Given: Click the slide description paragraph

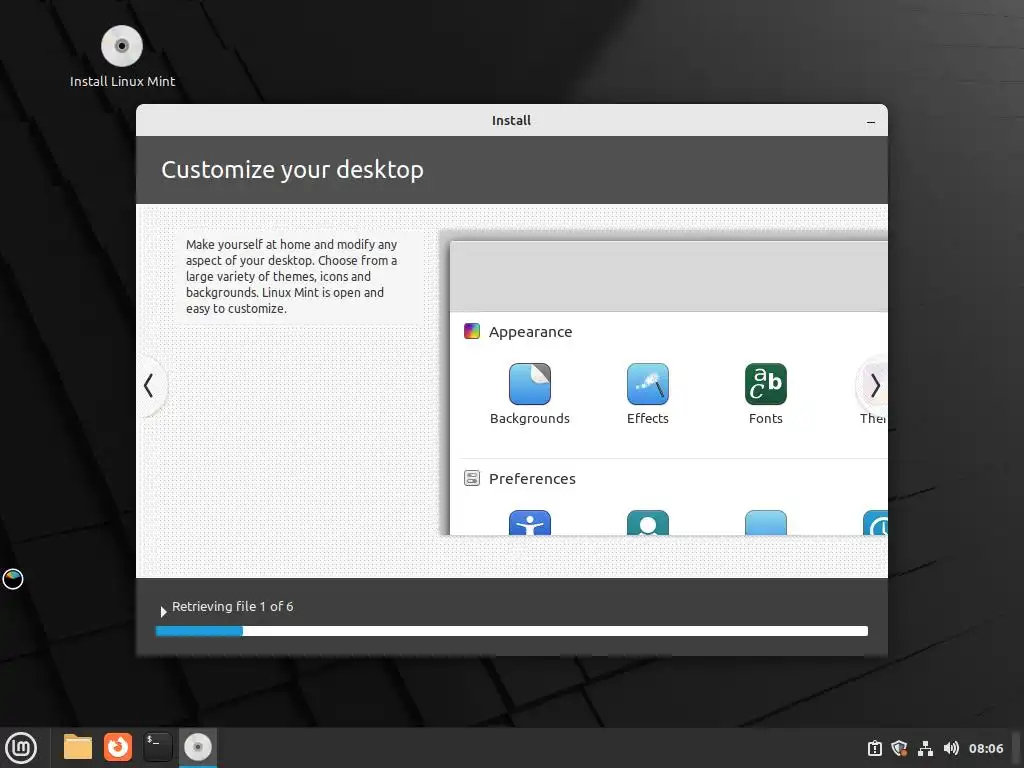Looking at the screenshot, I should tap(291, 276).
